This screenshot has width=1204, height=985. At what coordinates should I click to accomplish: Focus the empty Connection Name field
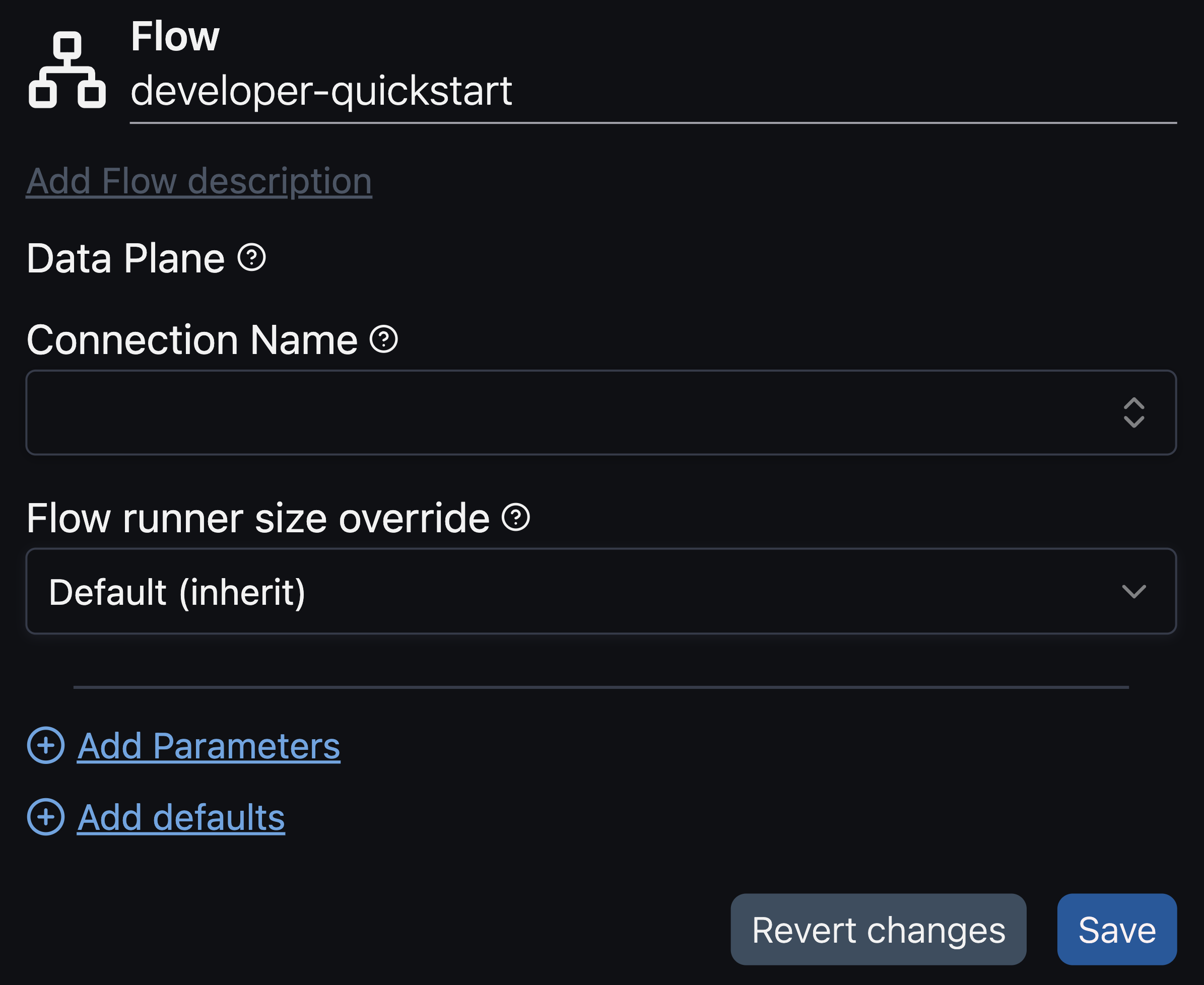point(568,412)
